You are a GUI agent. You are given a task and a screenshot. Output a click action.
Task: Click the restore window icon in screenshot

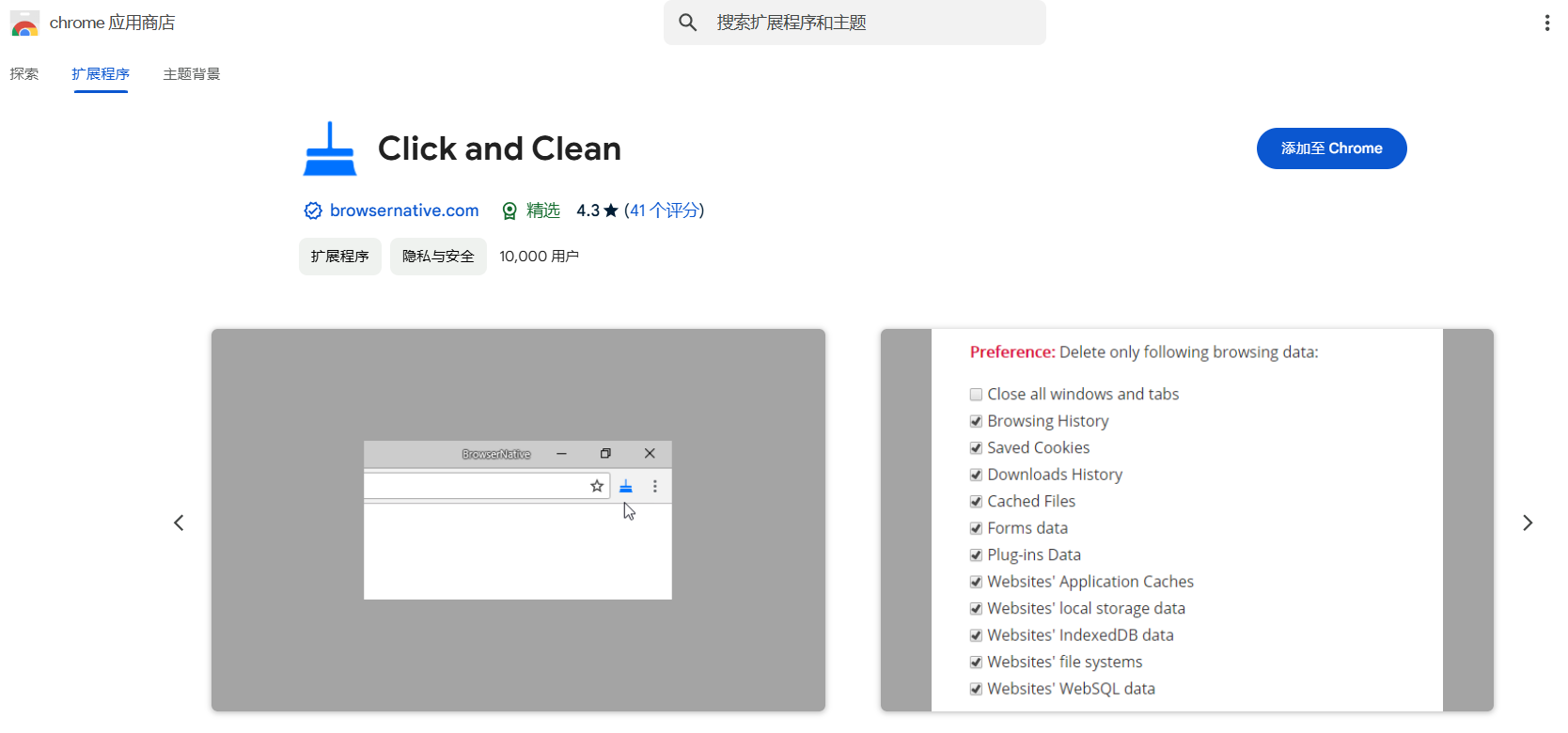605,453
